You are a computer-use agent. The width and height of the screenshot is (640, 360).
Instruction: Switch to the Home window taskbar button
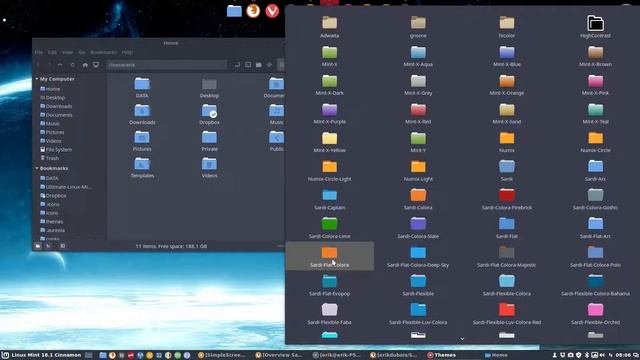[x=496, y=355]
